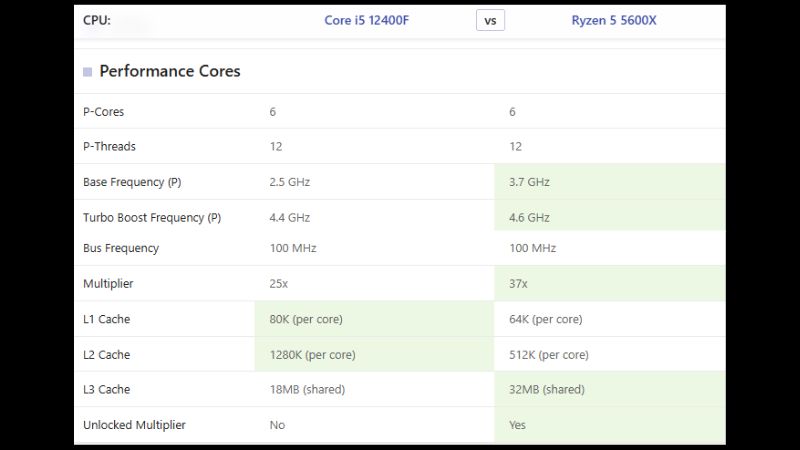Select the 18MB (shared) value

(x=307, y=389)
